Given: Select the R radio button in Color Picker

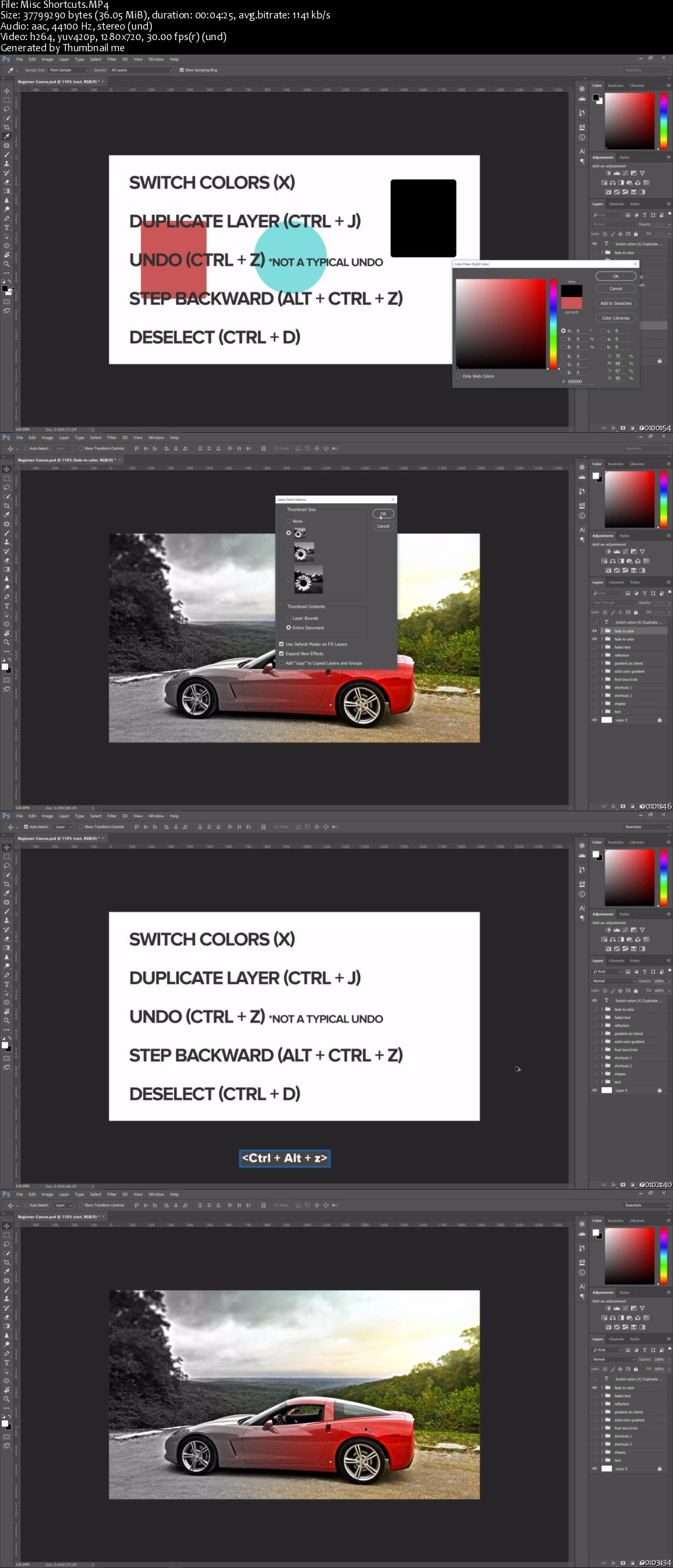Looking at the screenshot, I should pyautogui.click(x=563, y=356).
